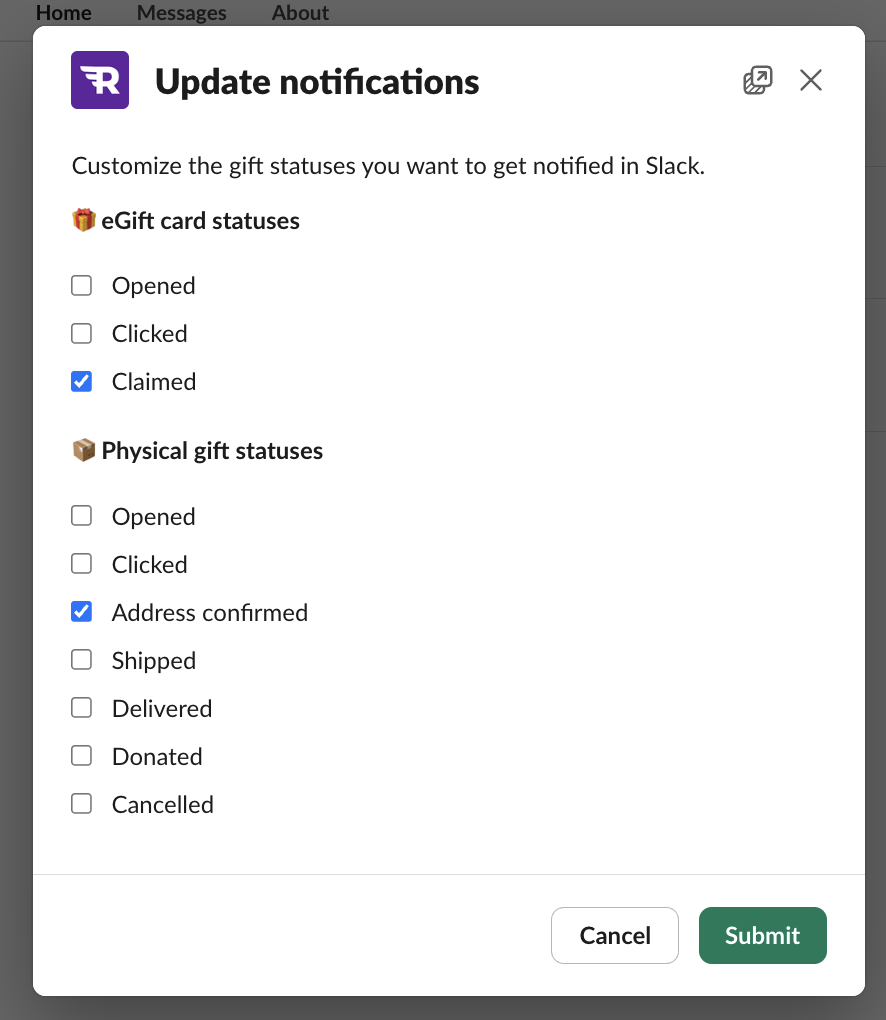
Task: Cancel the notification changes
Action: (x=614, y=935)
